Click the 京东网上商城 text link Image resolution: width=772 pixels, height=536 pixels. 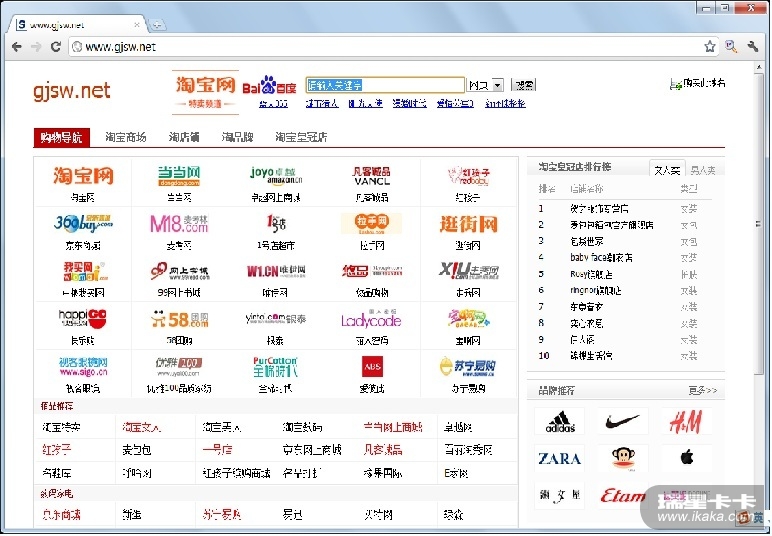coord(312,449)
